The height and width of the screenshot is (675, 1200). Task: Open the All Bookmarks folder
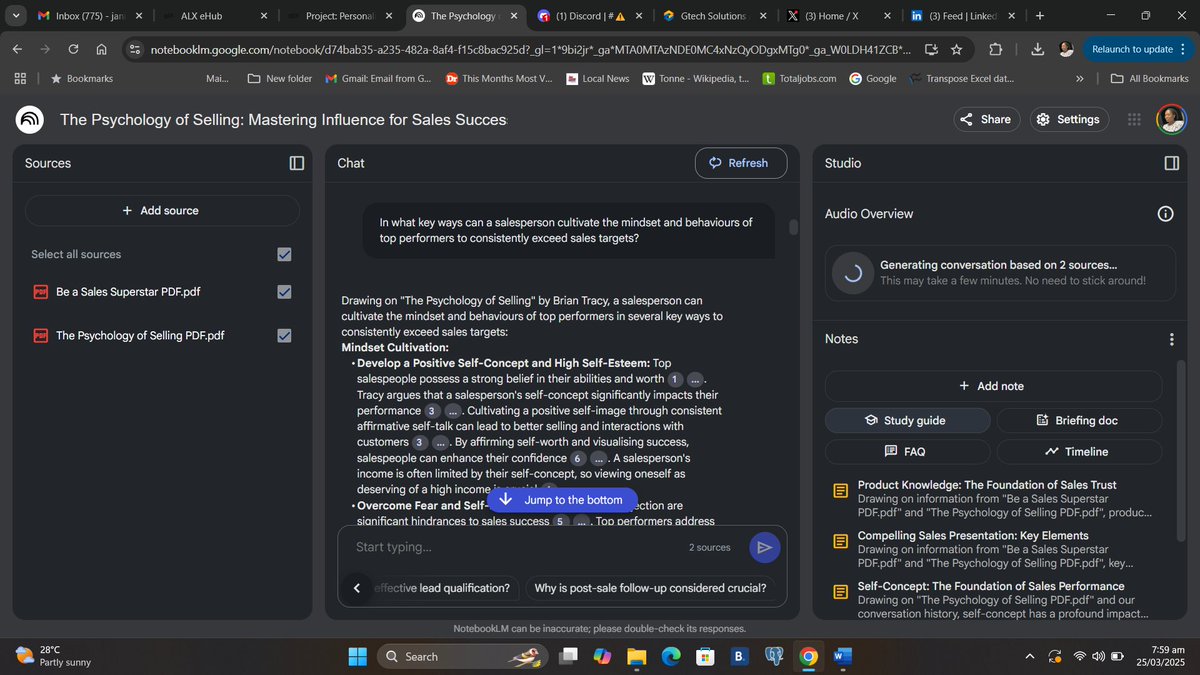click(x=1148, y=78)
